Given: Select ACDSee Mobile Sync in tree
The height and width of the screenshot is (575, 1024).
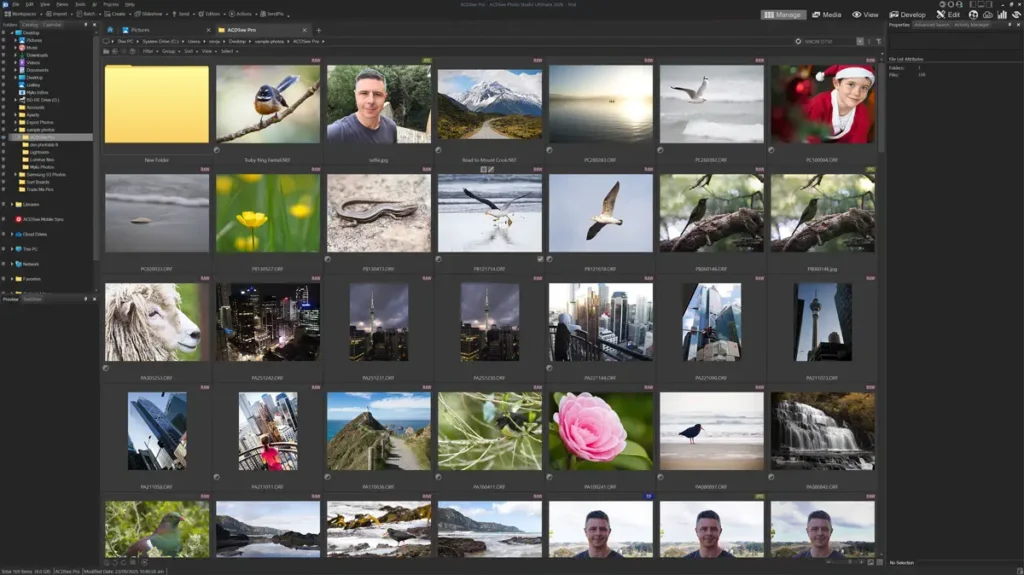Looking at the screenshot, I should click(x=43, y=220).
